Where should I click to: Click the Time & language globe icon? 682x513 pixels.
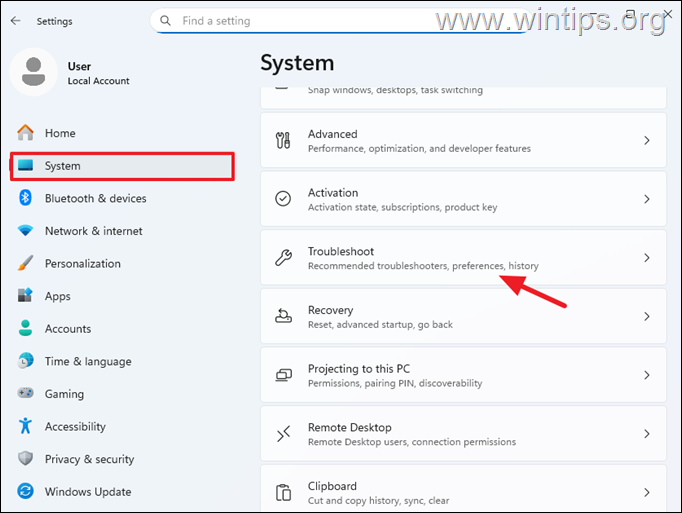click(25, 361)
